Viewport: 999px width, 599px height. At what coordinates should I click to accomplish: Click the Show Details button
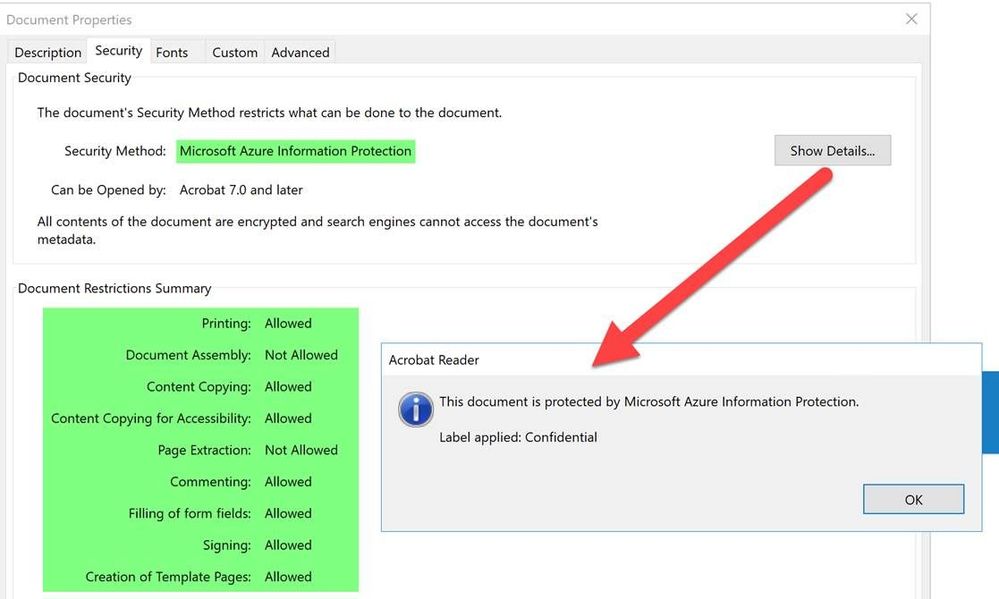pyautogui.click(x=832, y=151)
